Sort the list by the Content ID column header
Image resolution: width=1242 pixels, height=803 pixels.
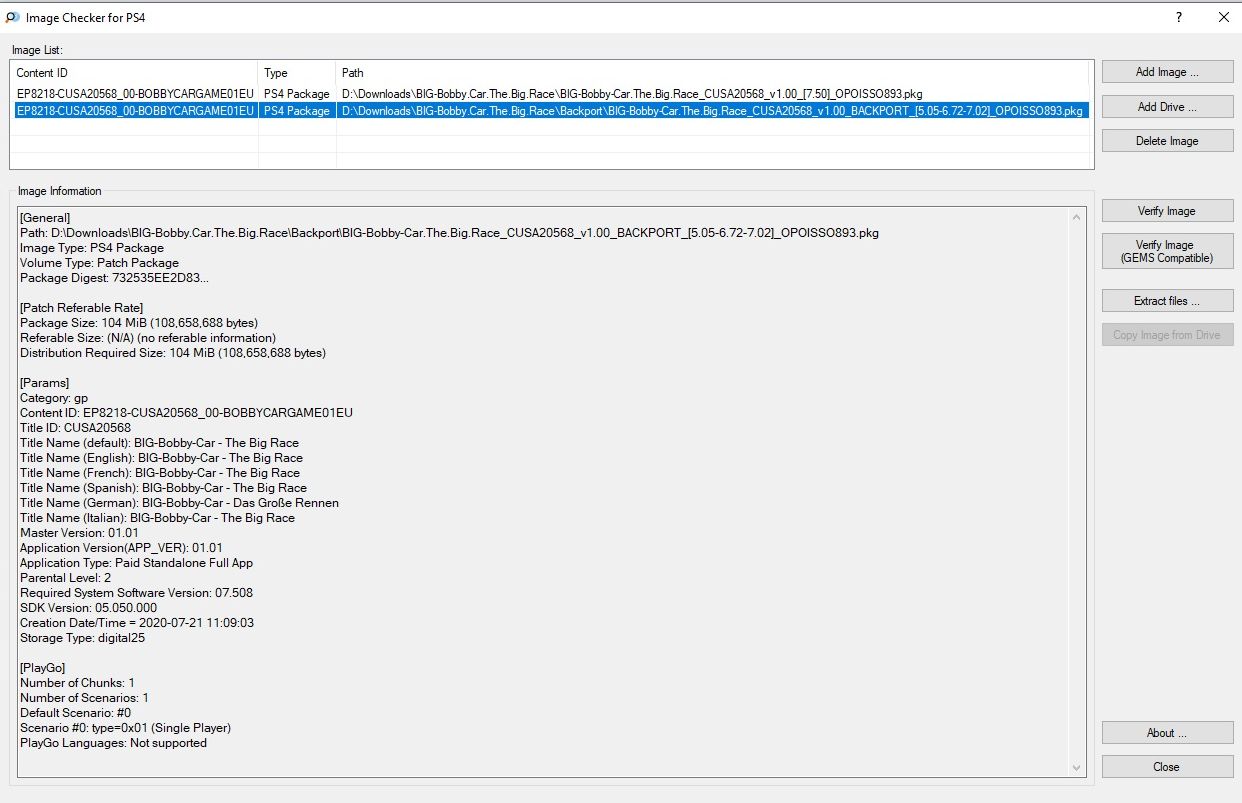[x=134, y=73]
